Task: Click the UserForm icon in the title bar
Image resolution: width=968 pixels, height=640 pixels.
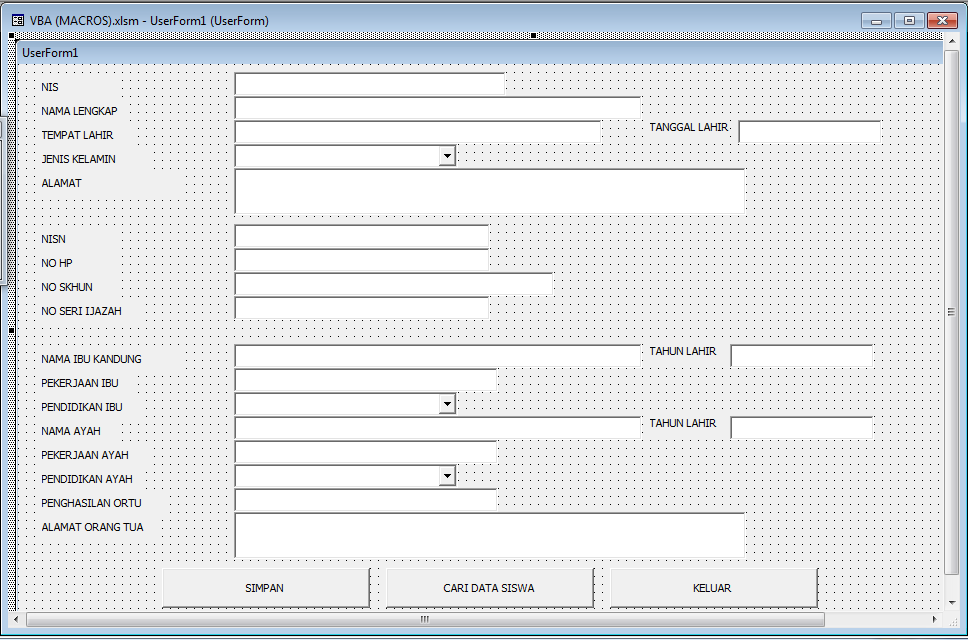Action: [x=17, y=19]
